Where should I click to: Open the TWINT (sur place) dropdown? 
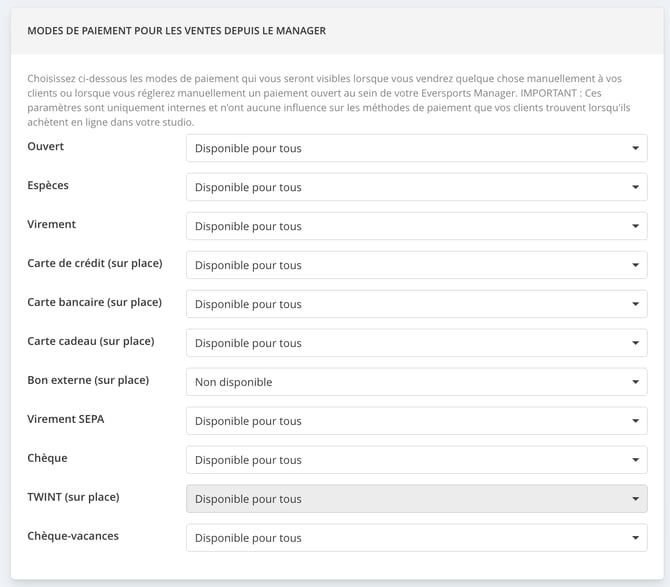coord(417,499)
